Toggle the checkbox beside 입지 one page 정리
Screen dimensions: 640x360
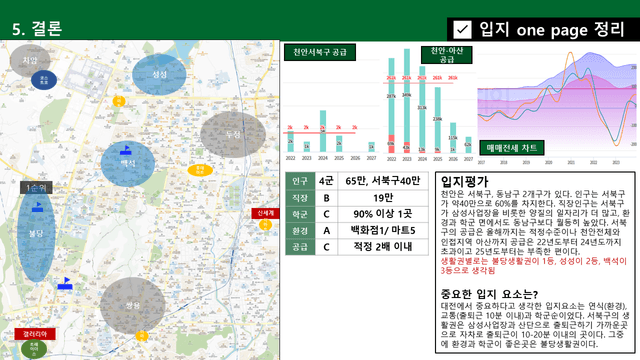(462, 29)
